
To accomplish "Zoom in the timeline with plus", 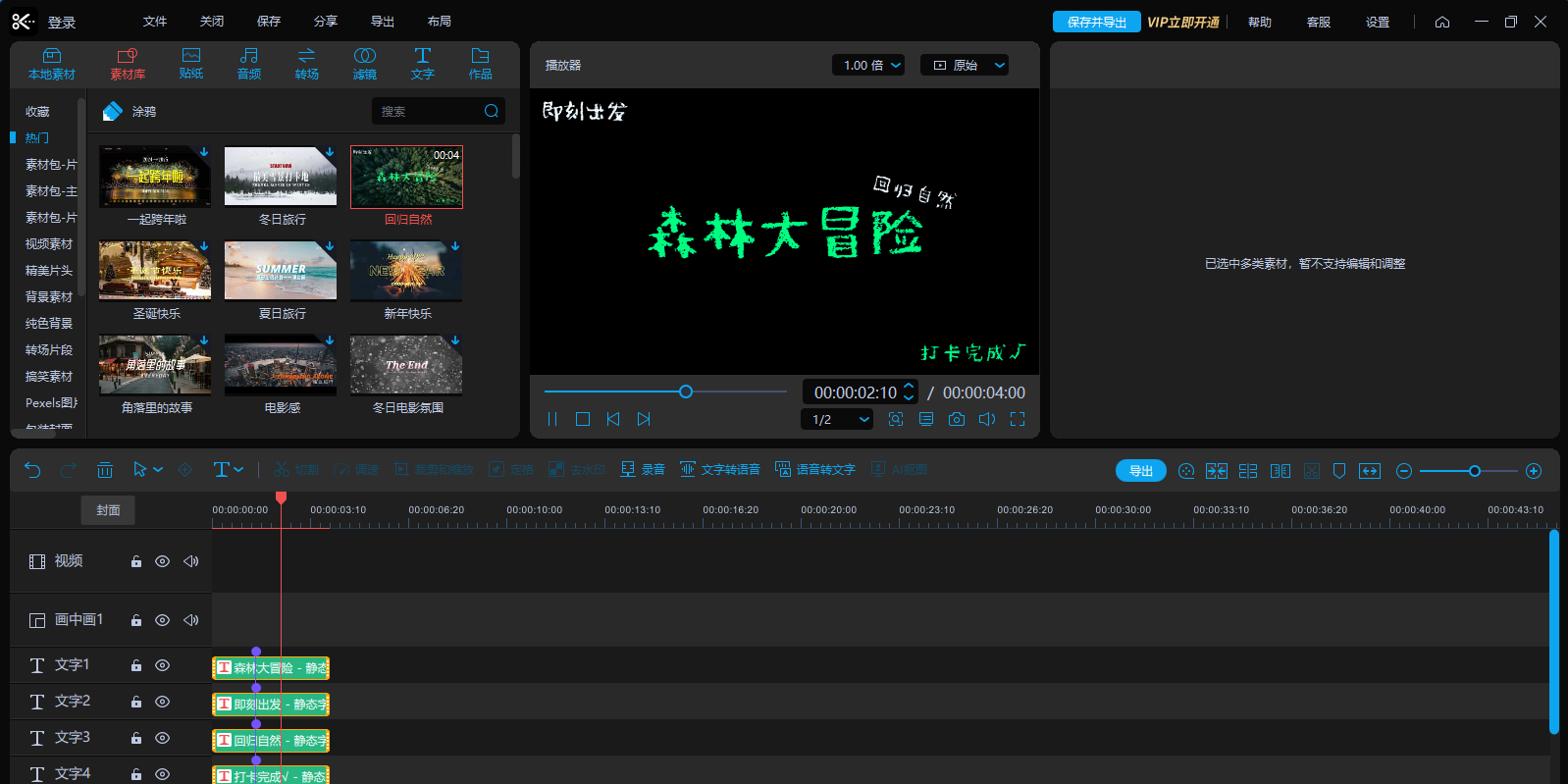I will click(1534, 471).
